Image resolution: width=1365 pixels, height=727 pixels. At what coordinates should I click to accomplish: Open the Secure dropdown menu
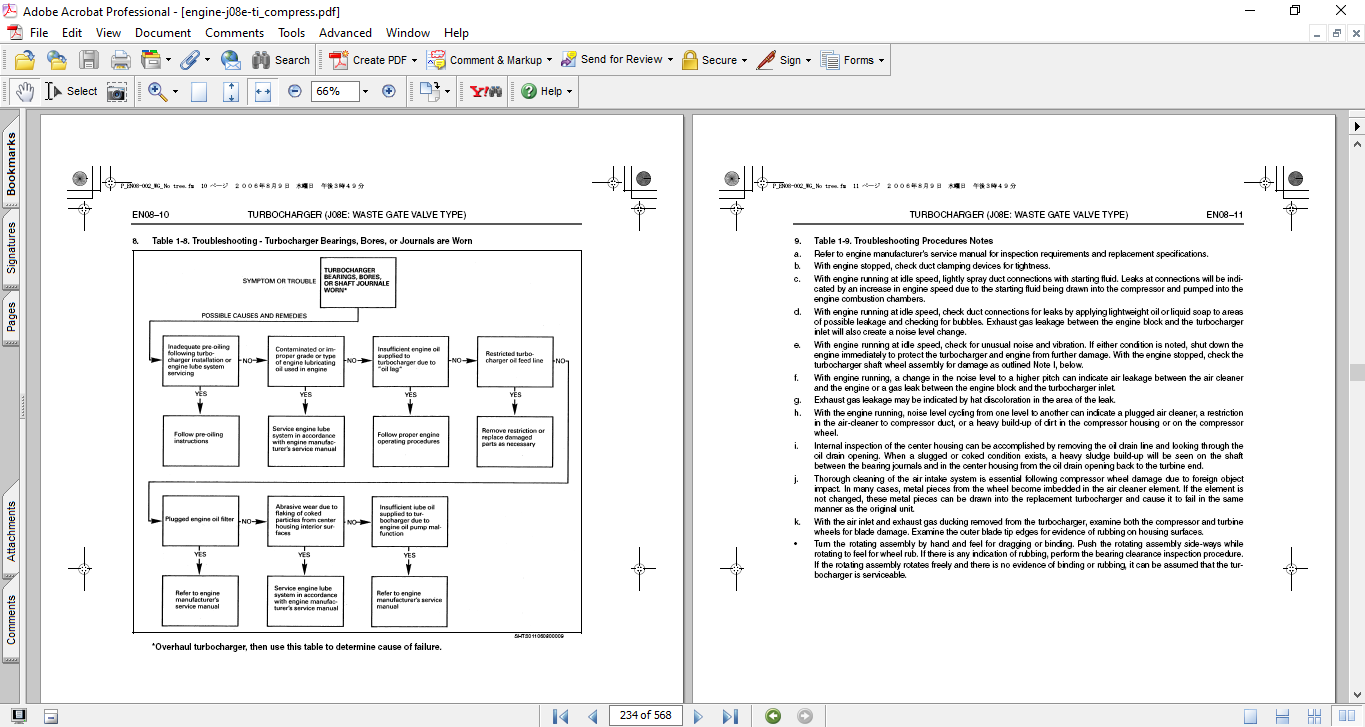pyautogui.click(x=745, y=60)
